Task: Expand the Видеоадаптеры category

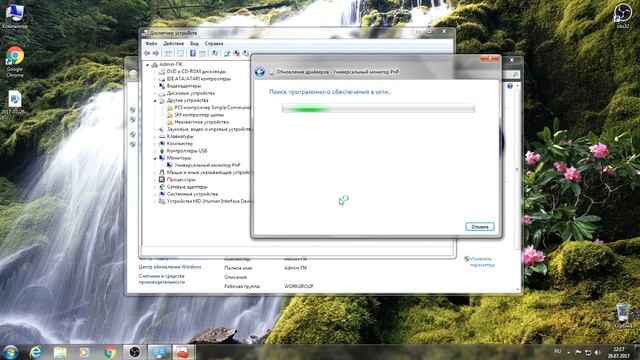Action: tap(155, 86)
